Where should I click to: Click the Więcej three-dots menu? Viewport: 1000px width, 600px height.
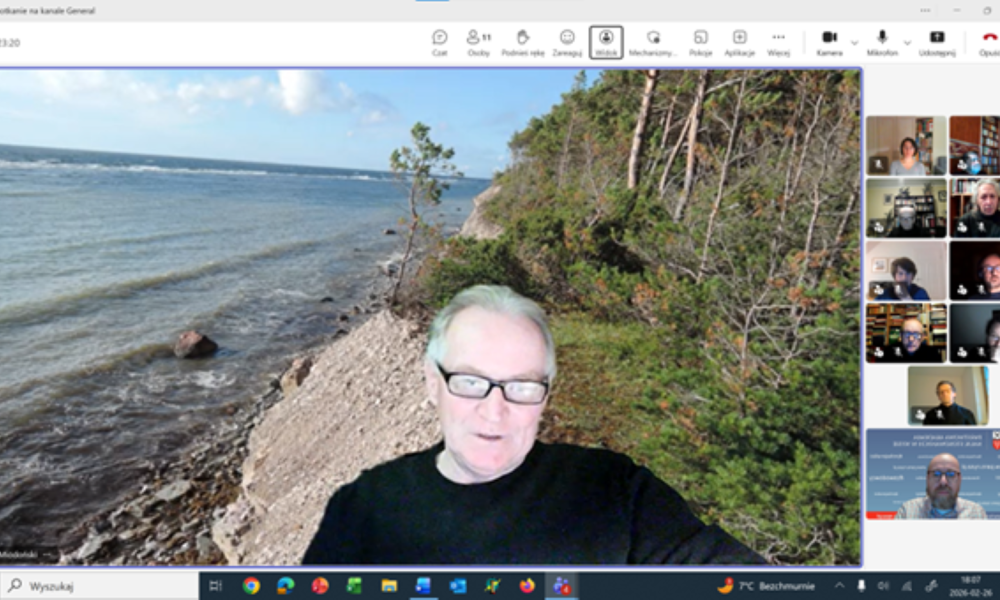click(778, 42)
